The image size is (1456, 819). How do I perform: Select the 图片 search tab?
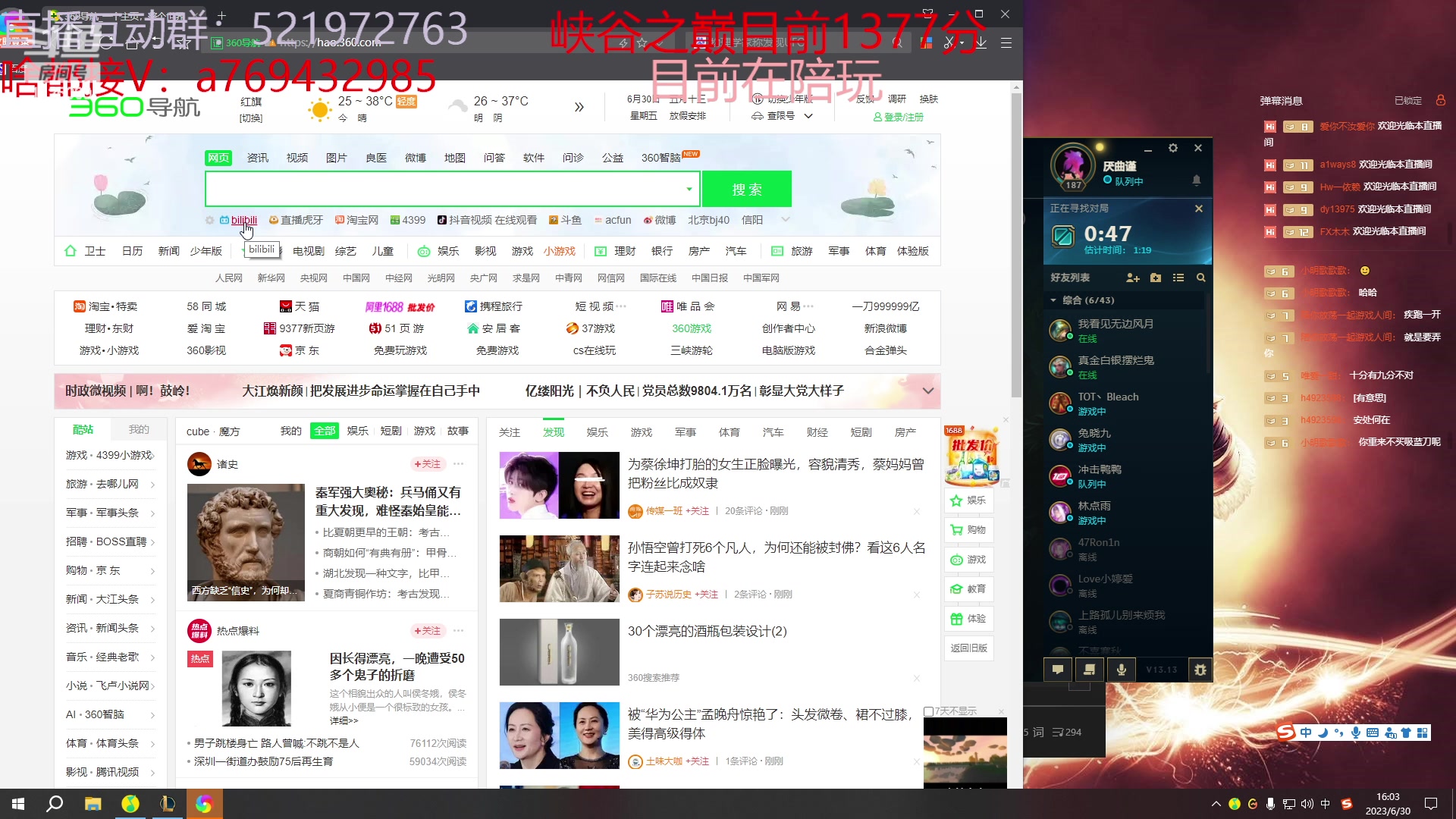[x=337, y=158]
